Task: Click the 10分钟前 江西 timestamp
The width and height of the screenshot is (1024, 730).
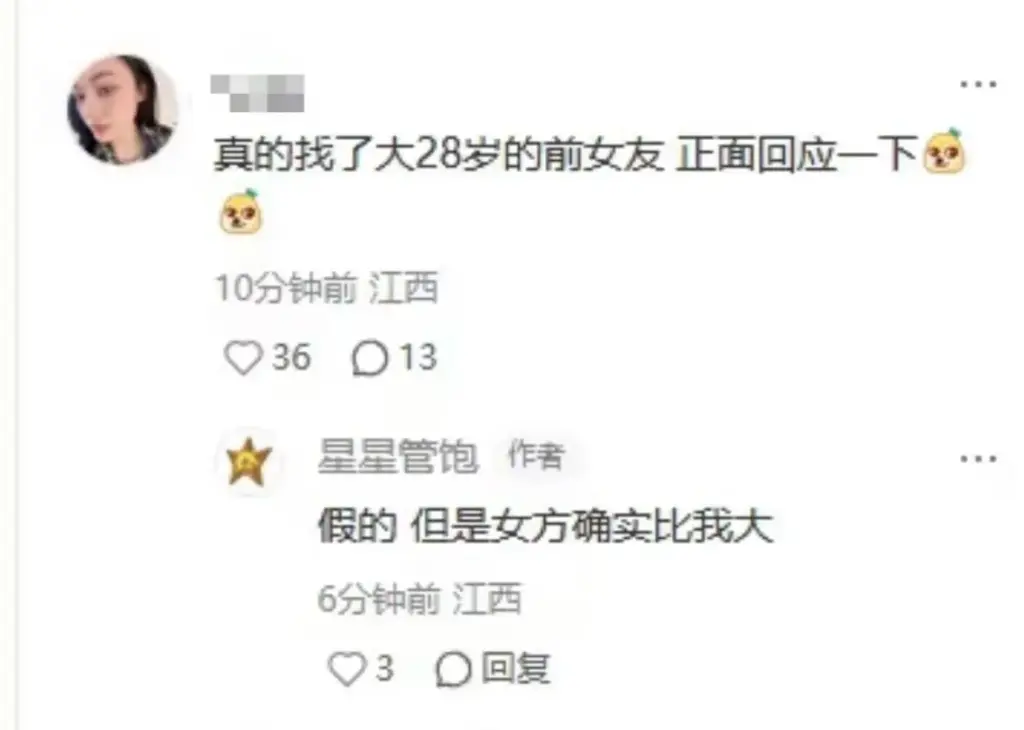Action: (327, 288)
